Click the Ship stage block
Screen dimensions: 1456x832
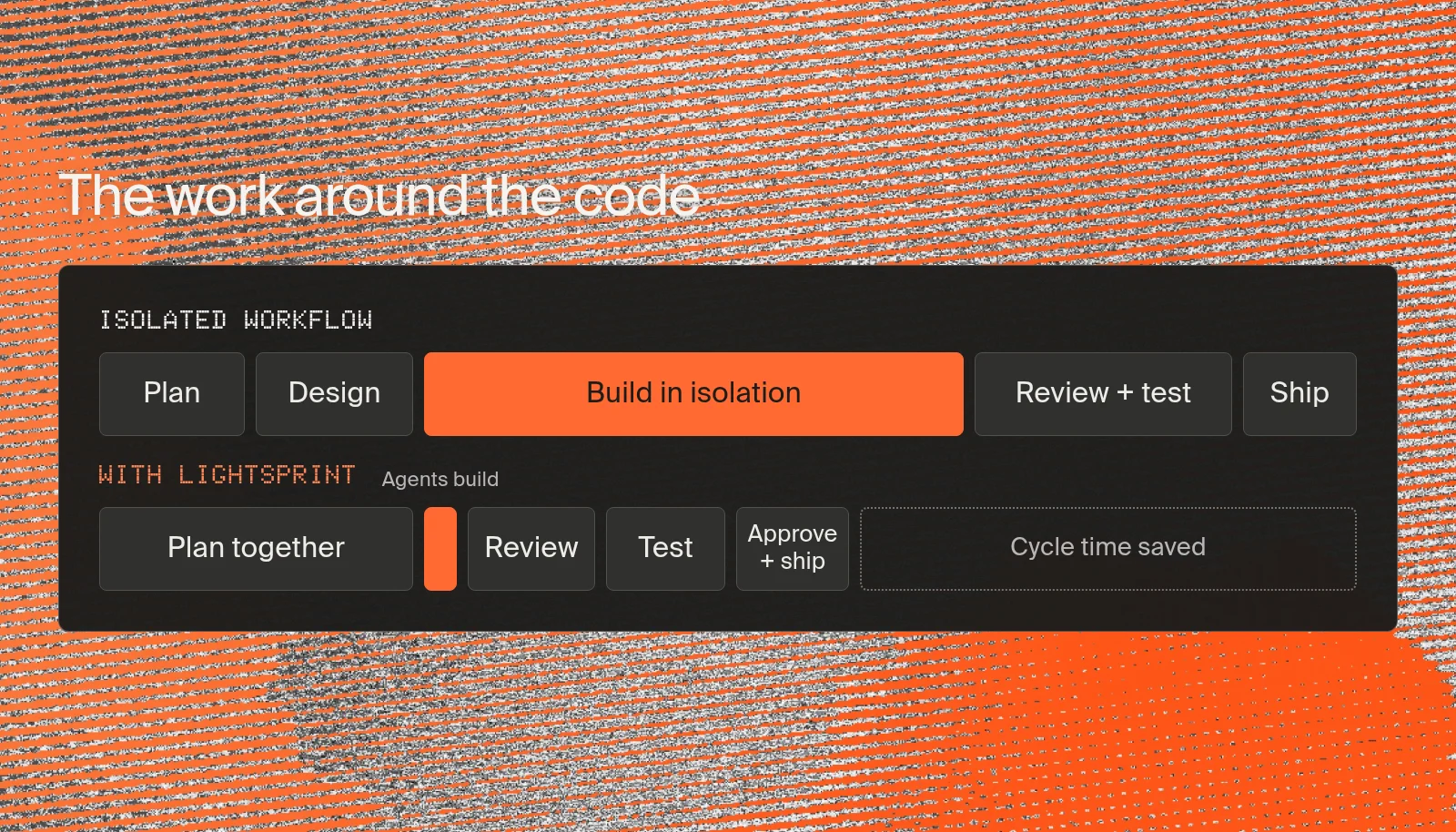(1299, 394)
